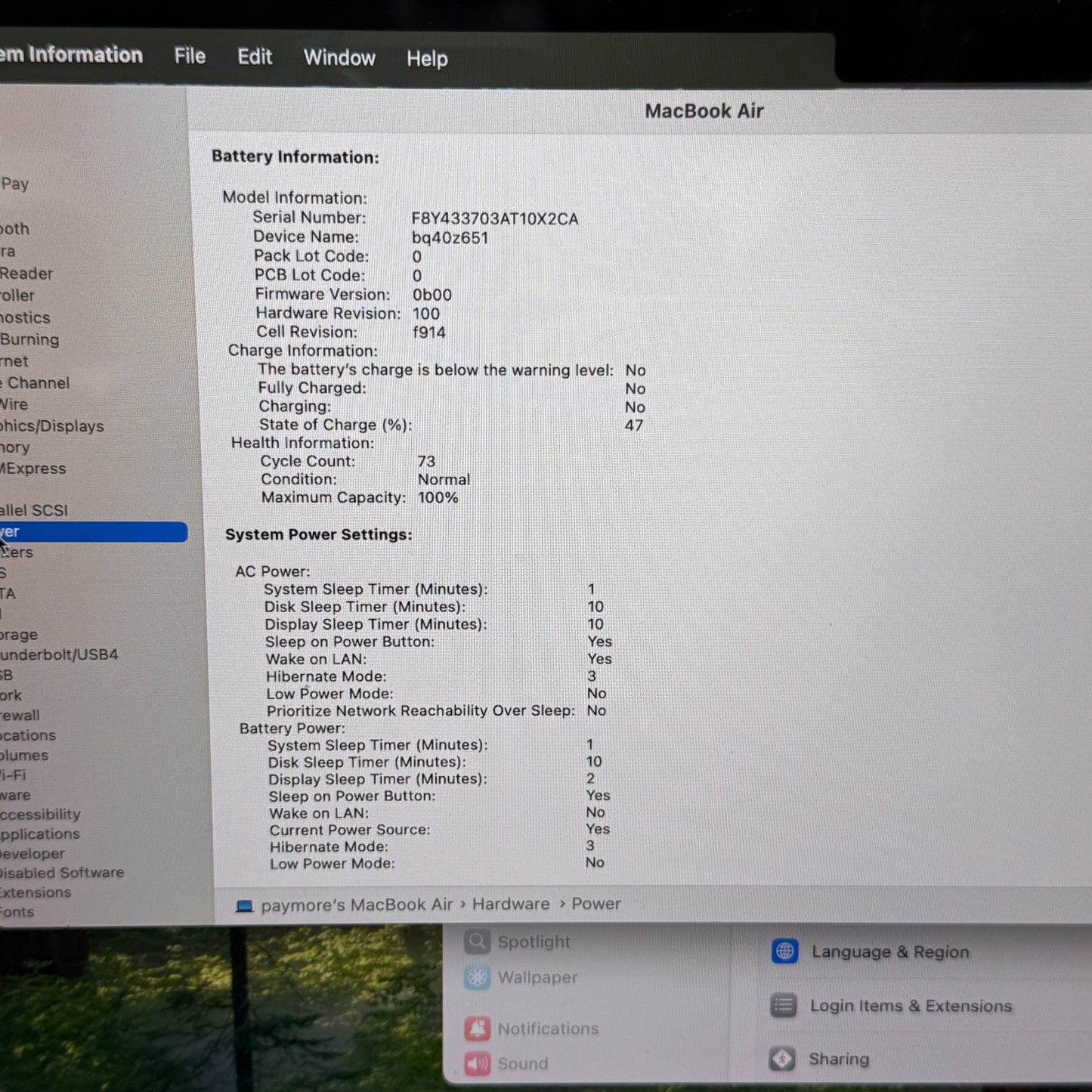Click the Spotlight magnifier icon

pyautogui.click(x=477, y=942)
